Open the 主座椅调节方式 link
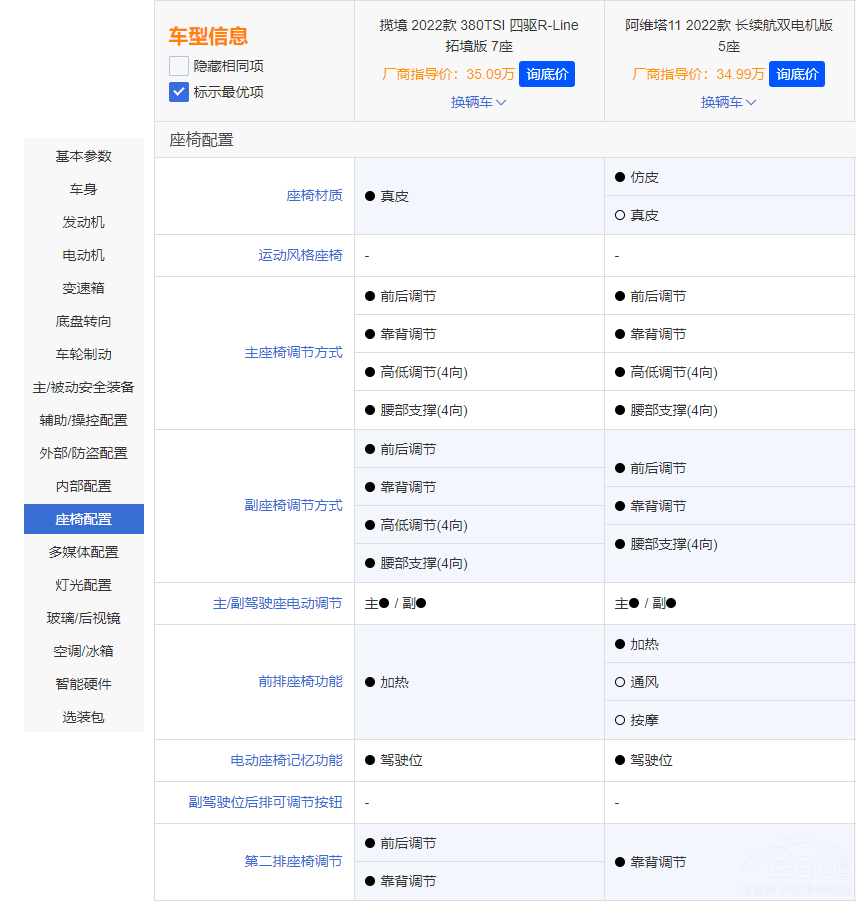Viewport: 856px width, 901px height. [293, 352]
